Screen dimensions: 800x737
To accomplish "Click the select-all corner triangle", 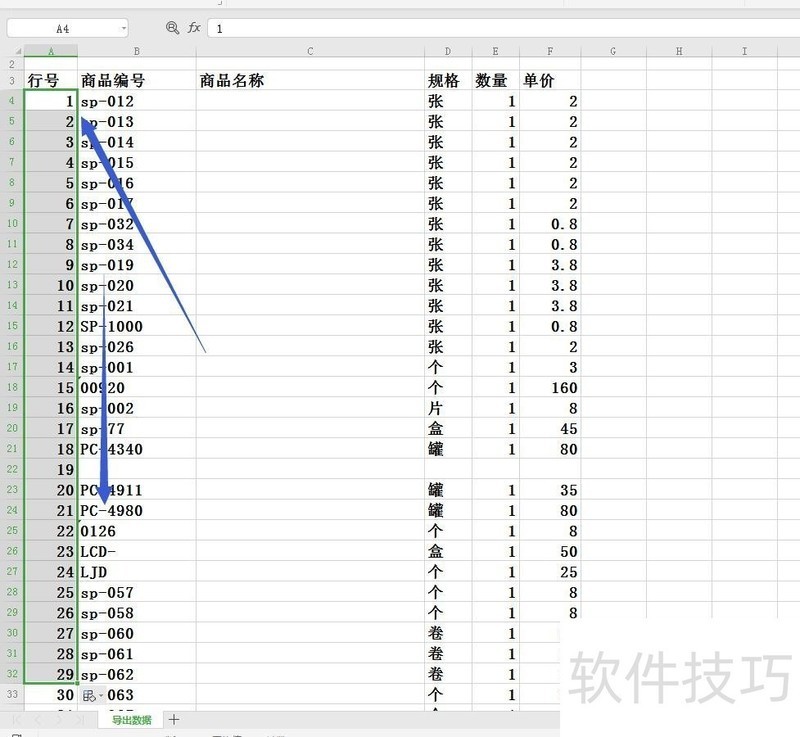I will 17,51.
